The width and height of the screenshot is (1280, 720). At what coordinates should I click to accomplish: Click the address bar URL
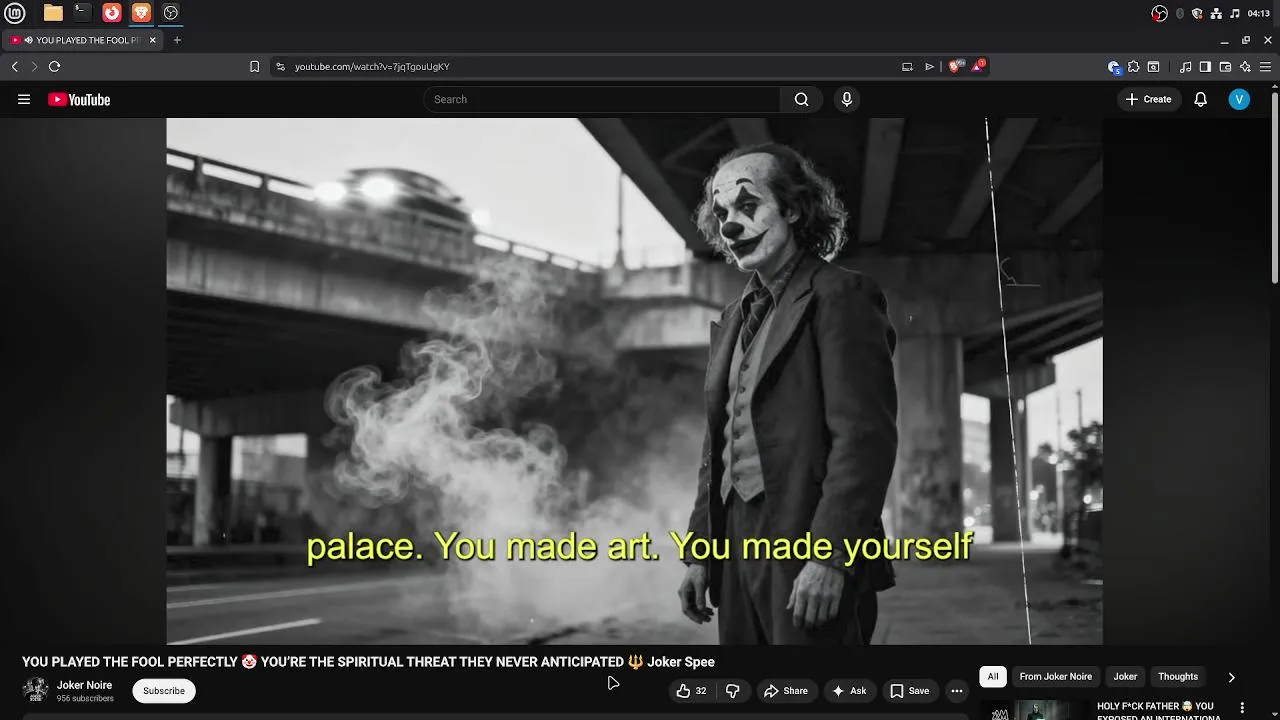[x=372, y=67]
